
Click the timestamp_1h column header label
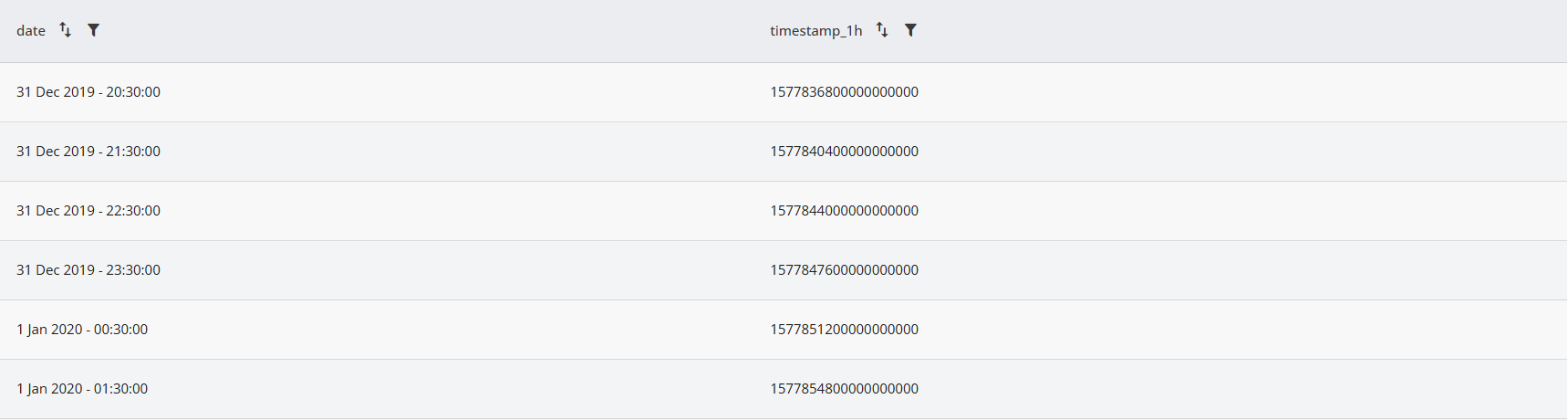(815, 31)
